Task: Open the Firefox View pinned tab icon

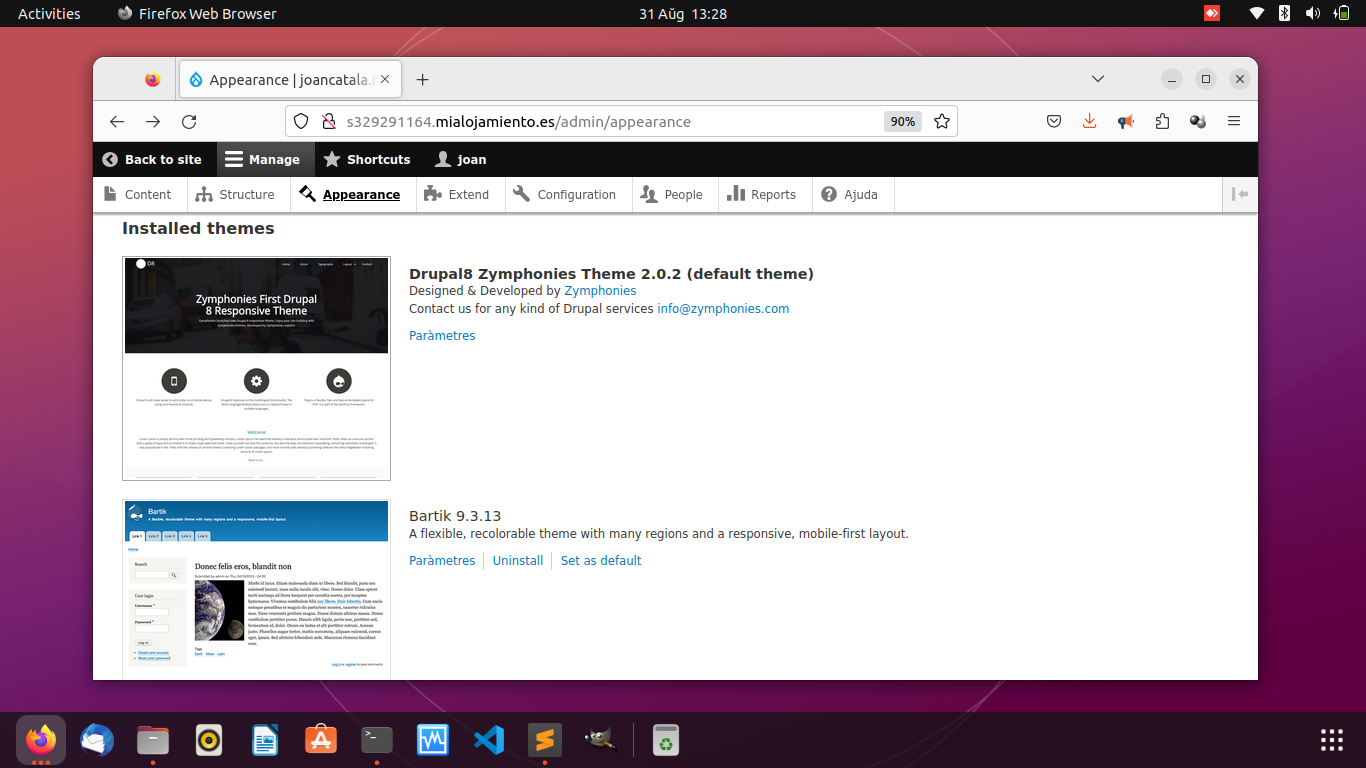Action: [x=152, y=80]
